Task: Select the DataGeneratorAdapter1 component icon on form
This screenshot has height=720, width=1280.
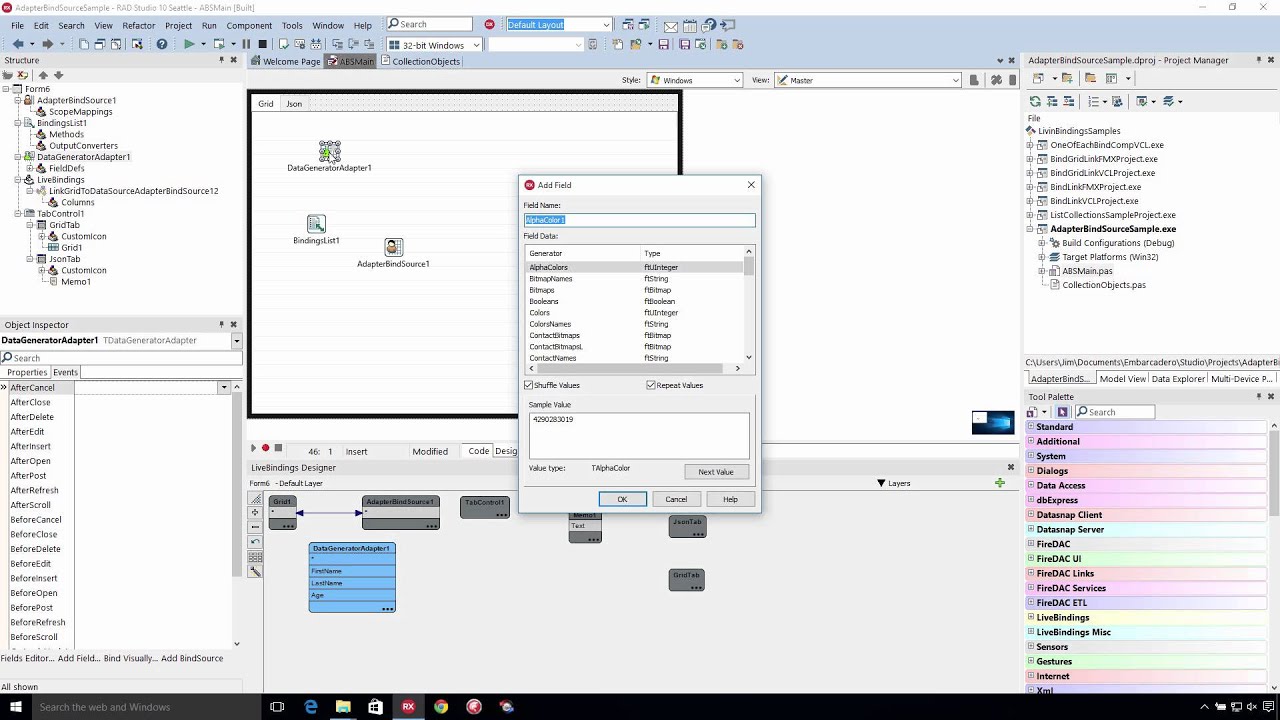Action: tap(329, 151)
